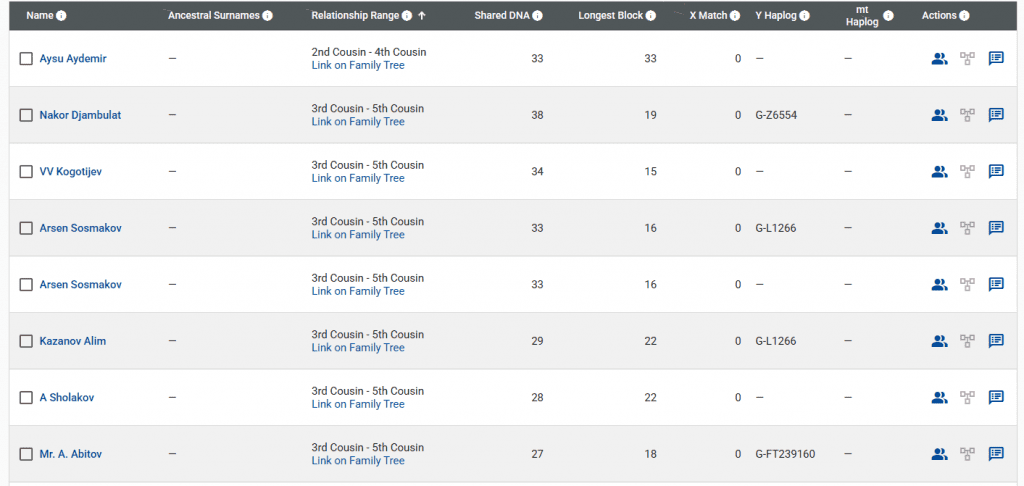Open notes icon for VV Kogotijev
The width and height of the screenshot is (1024, 486).
click(x=996, y=171)
